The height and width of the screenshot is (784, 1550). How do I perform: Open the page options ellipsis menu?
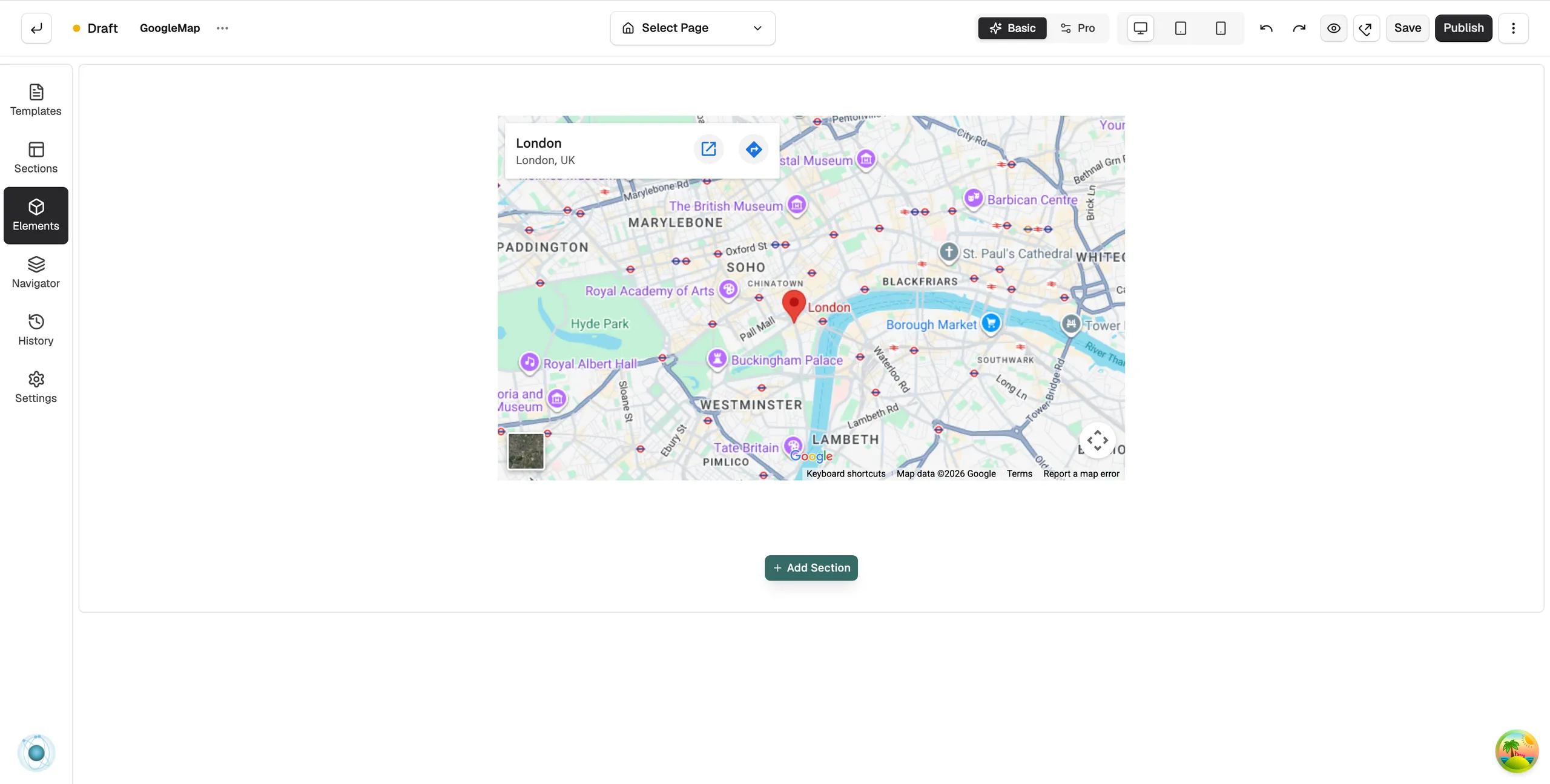(x=222, y=28)
